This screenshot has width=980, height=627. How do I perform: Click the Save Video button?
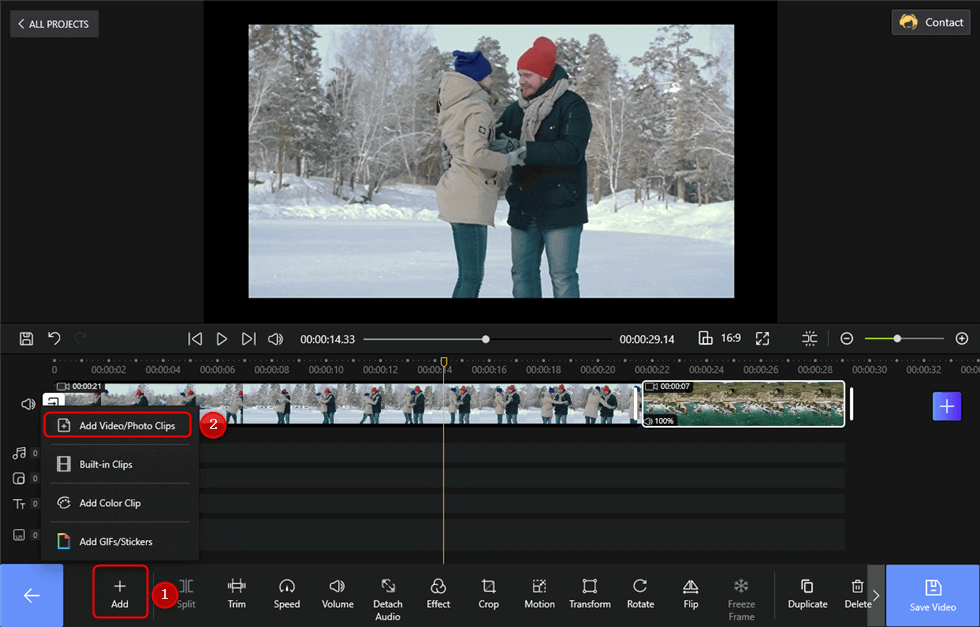pos(932,595)
